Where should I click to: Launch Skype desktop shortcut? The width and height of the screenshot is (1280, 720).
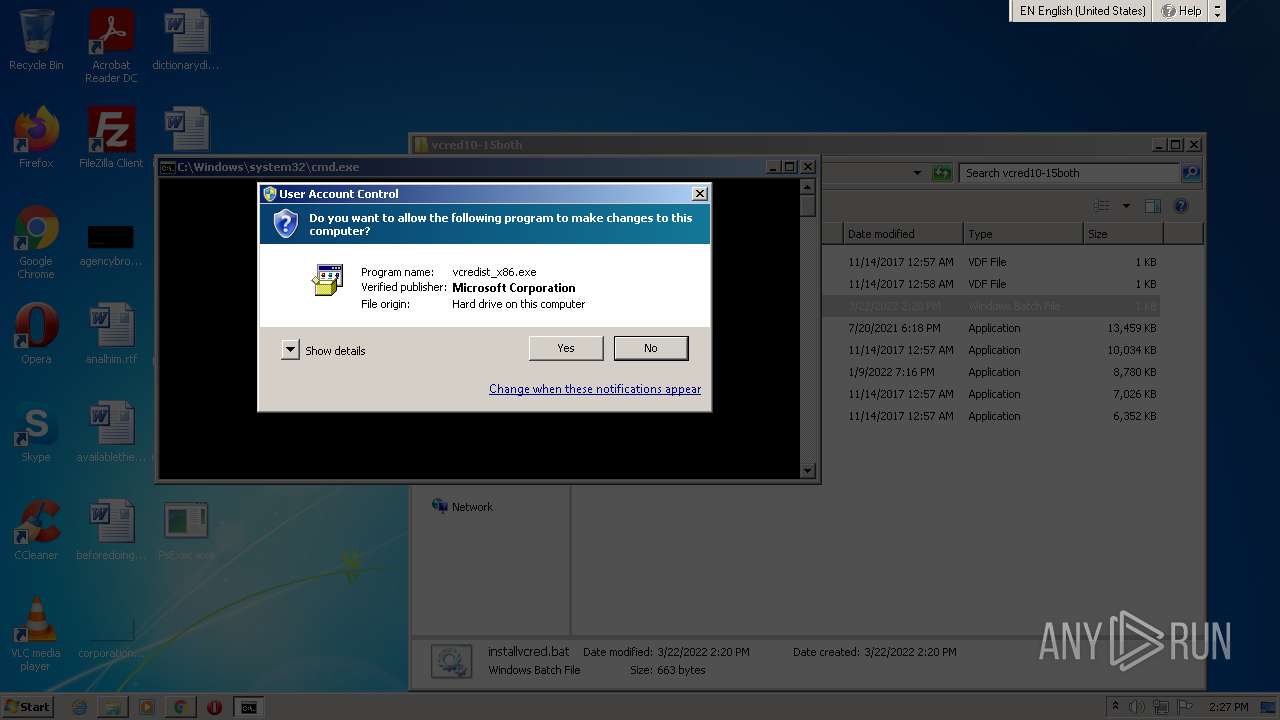36,432
